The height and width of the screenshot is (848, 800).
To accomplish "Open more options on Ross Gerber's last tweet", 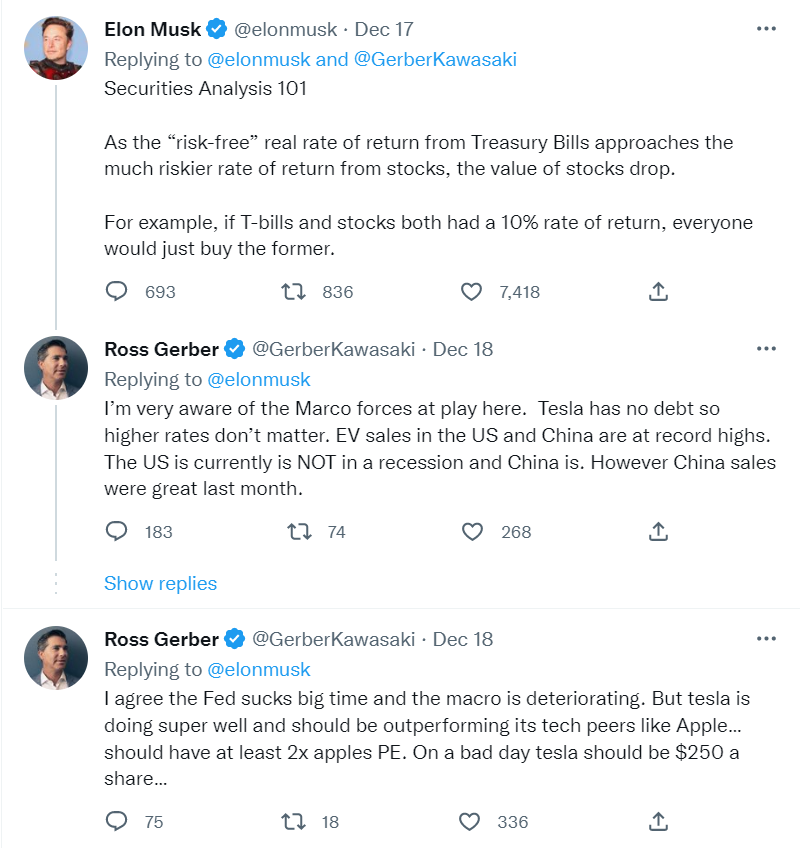I will 767,639.
